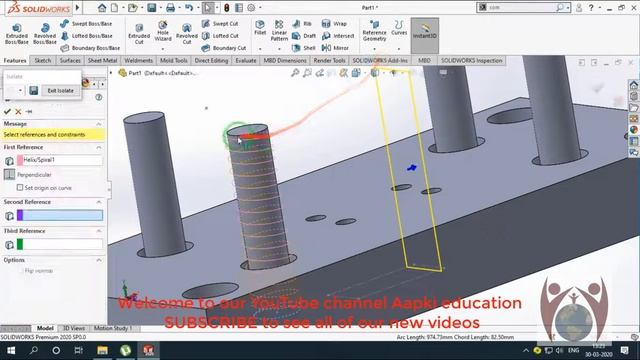Screen dimensions: 640x360
Task: Choose the Swept Cut tool
Action: point(220,24)
